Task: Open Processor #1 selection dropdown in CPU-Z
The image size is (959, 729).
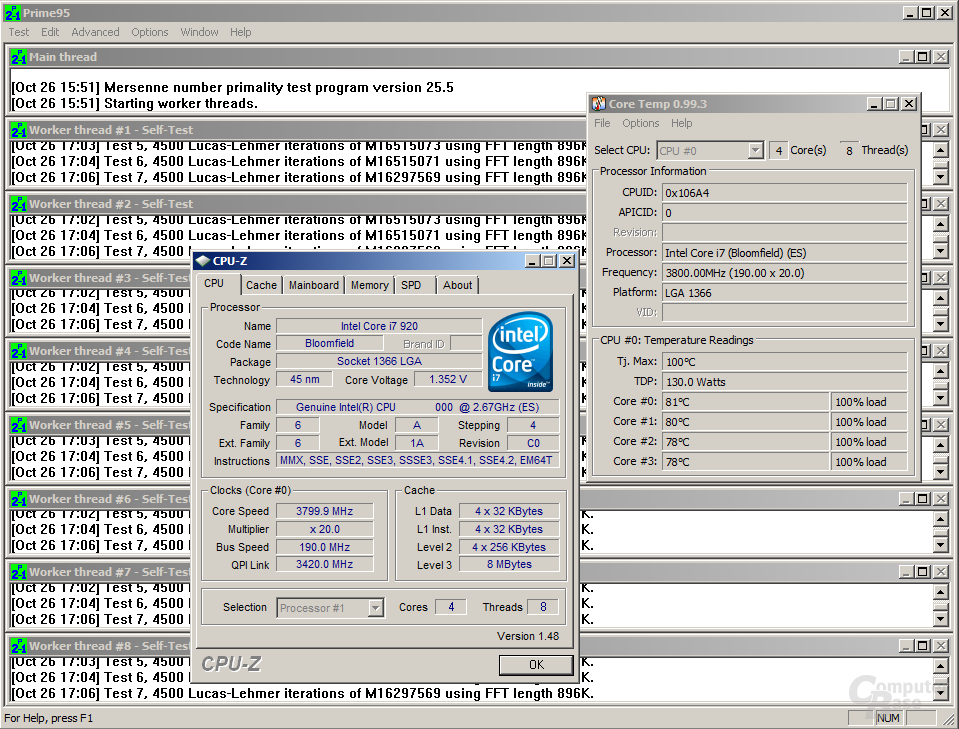Action: pyautogui.click(x=376, y=608)
